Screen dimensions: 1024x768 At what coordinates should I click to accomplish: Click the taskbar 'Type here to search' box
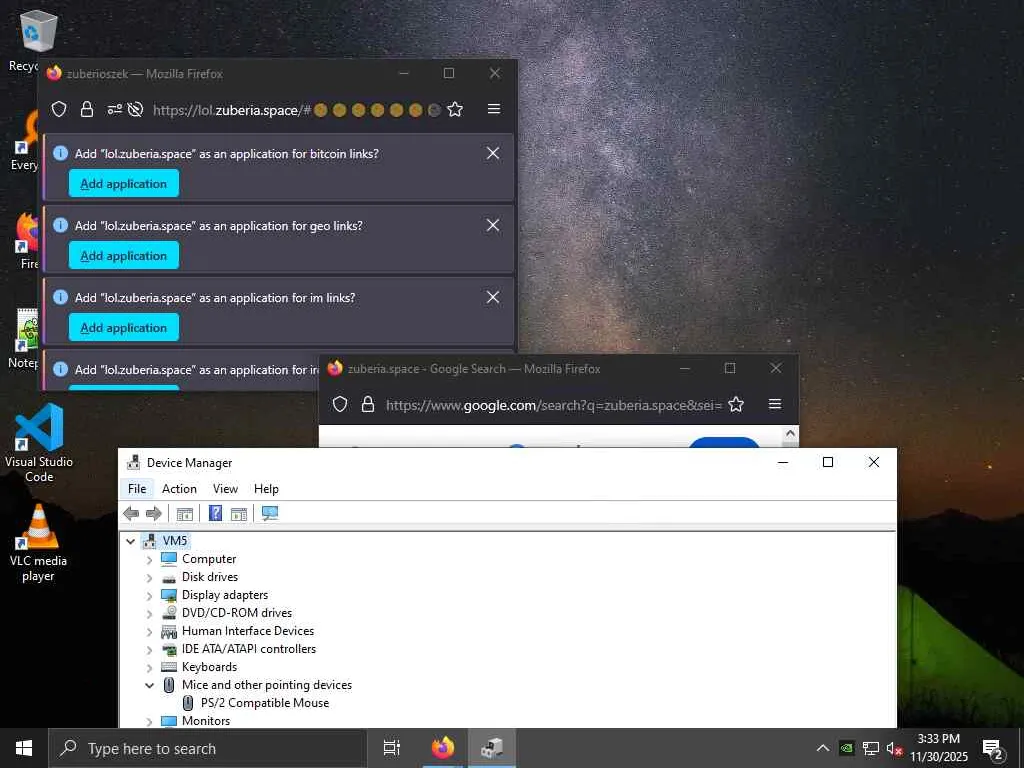point(207,748)
